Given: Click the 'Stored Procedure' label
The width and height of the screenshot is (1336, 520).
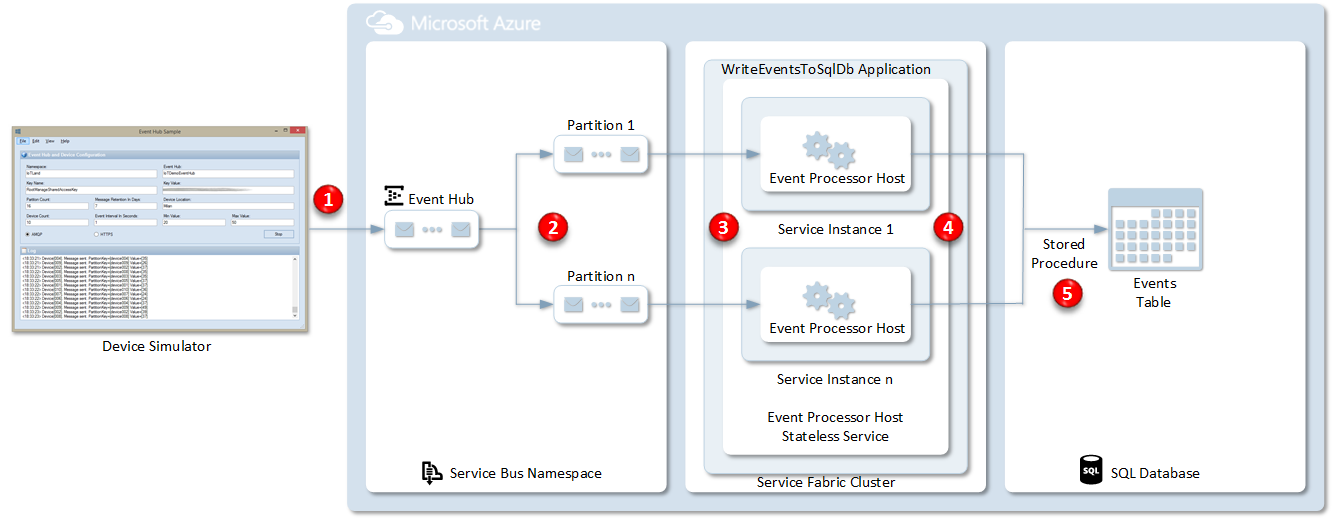Looking at the screenshot, I should [x=1064, y=254].
